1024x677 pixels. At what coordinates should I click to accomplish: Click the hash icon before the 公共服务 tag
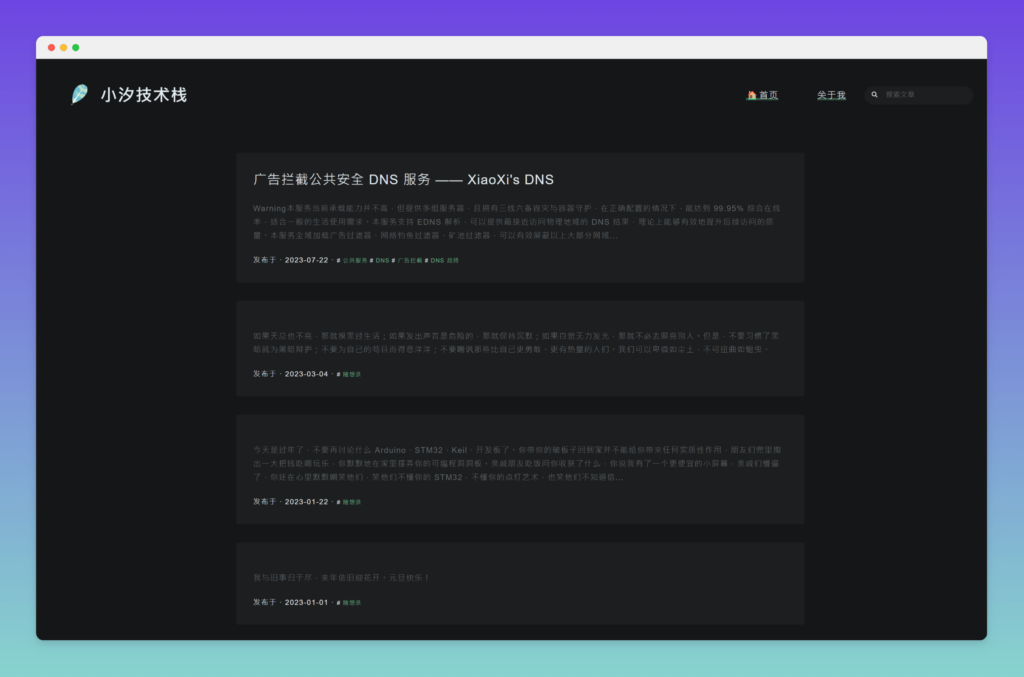[x=338, y=260]
